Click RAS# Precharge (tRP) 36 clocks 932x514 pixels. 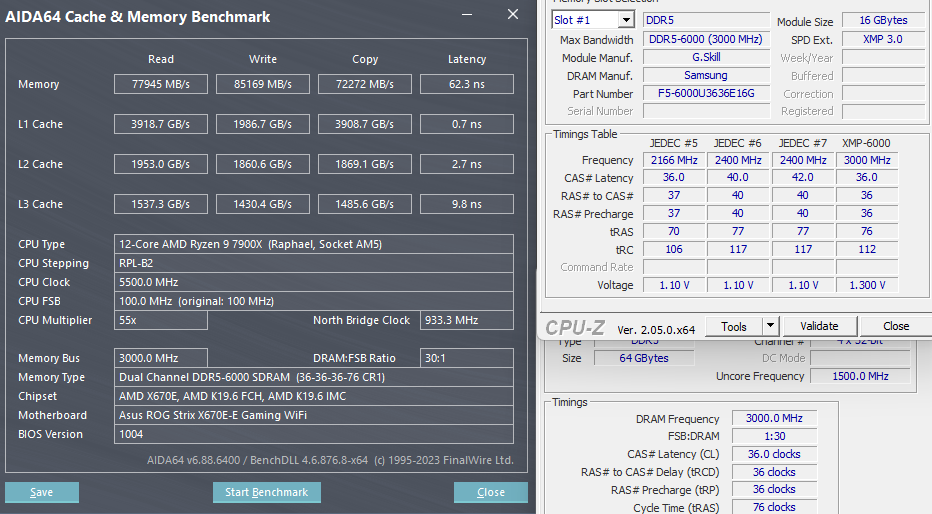[774, 490]
